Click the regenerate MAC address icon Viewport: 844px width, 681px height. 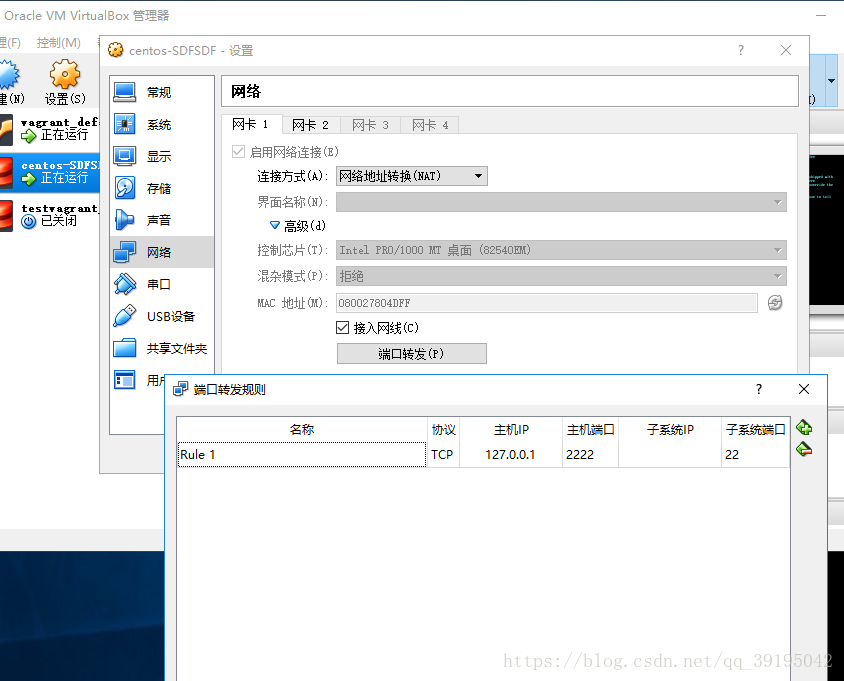pyautogui.click(x=775, y=303)
